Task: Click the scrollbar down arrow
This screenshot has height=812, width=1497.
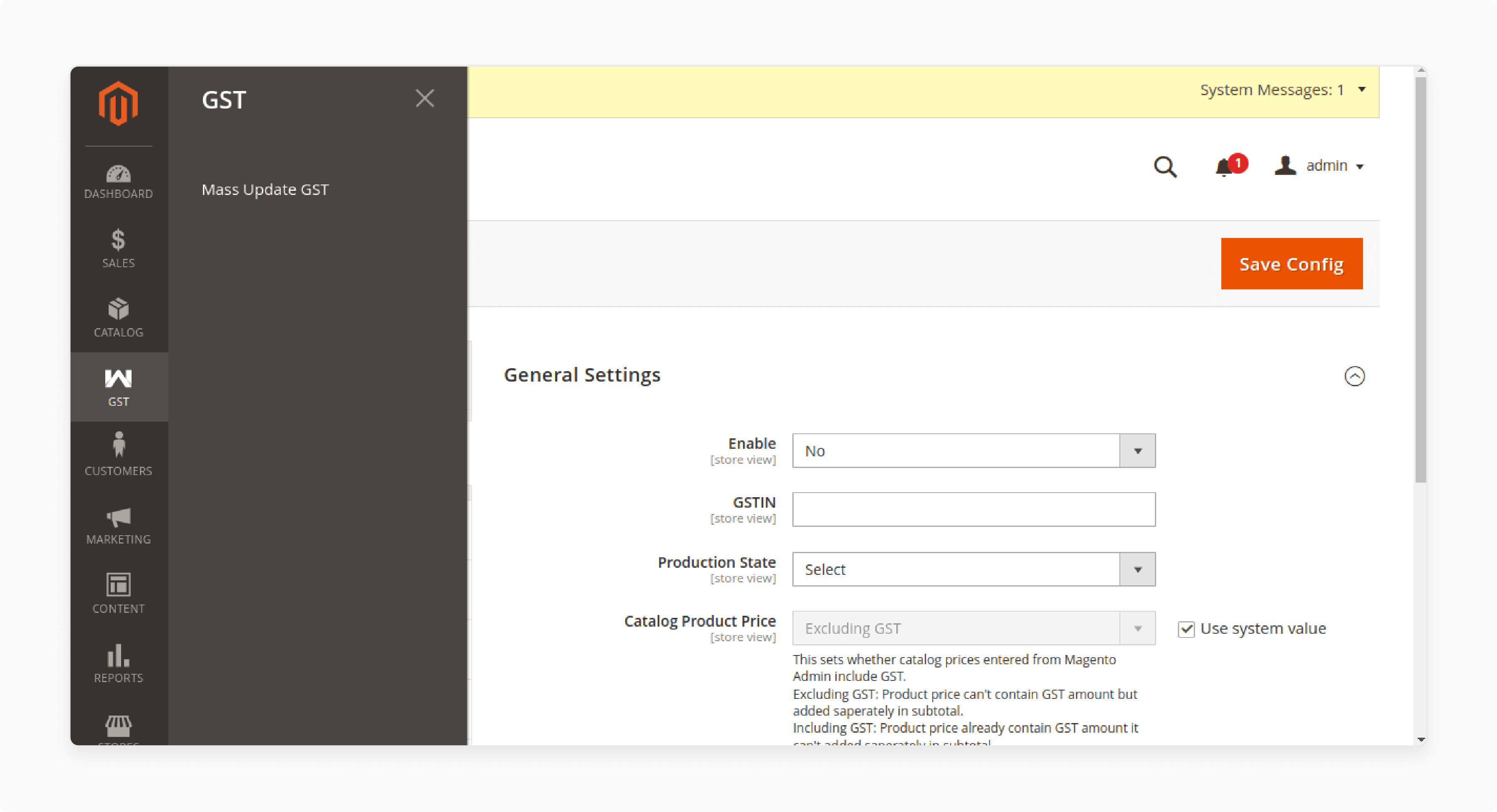Action: (x=1421, y=739)
